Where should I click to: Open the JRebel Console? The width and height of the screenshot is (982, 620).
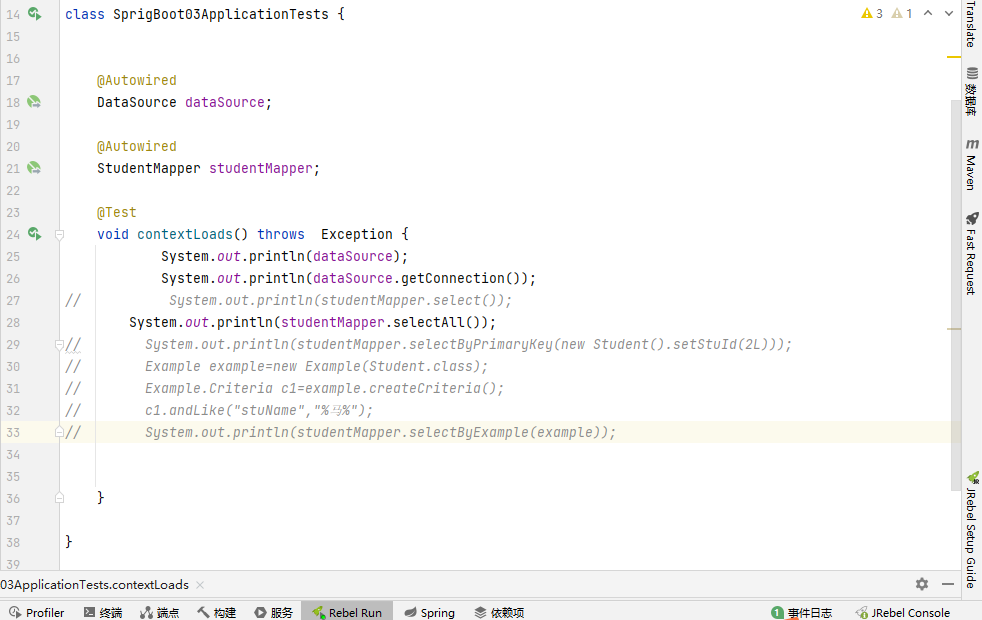point(903,612)
